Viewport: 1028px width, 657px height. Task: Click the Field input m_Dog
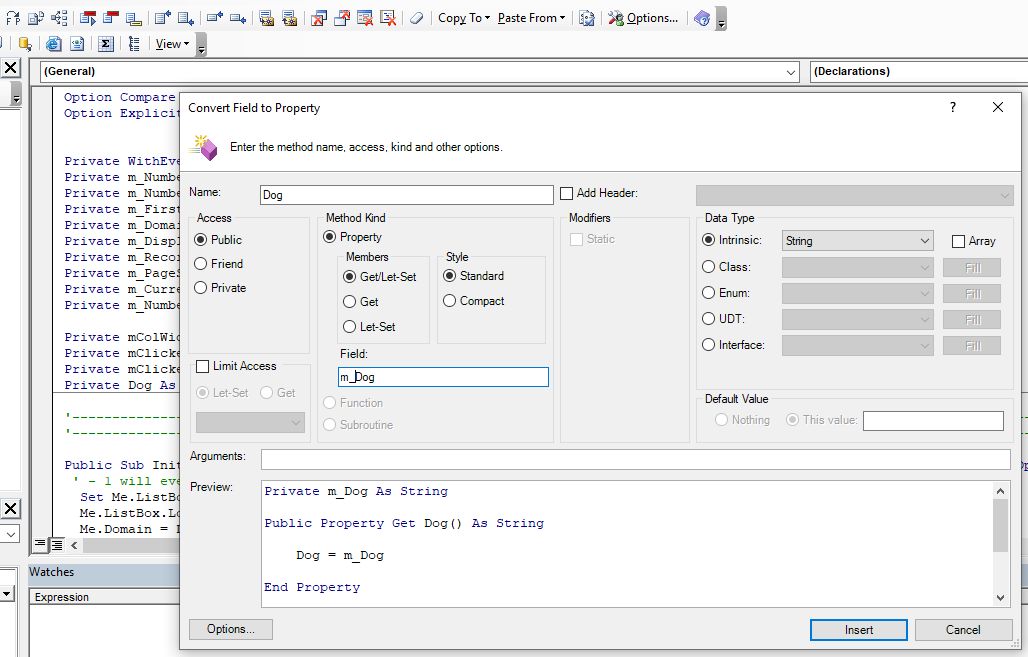(x=443, y=377)
